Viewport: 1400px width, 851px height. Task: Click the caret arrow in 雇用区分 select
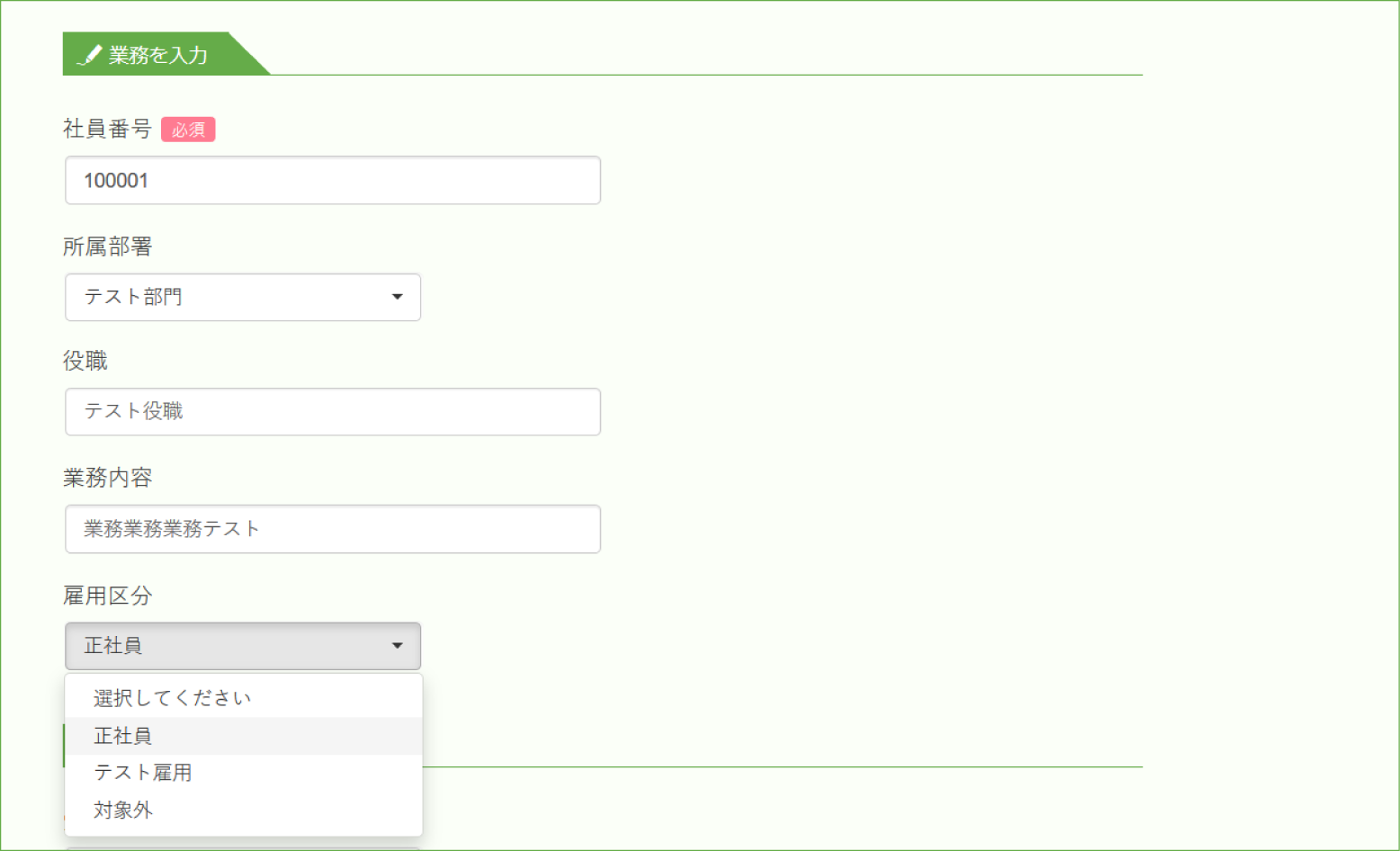point(397,646)
